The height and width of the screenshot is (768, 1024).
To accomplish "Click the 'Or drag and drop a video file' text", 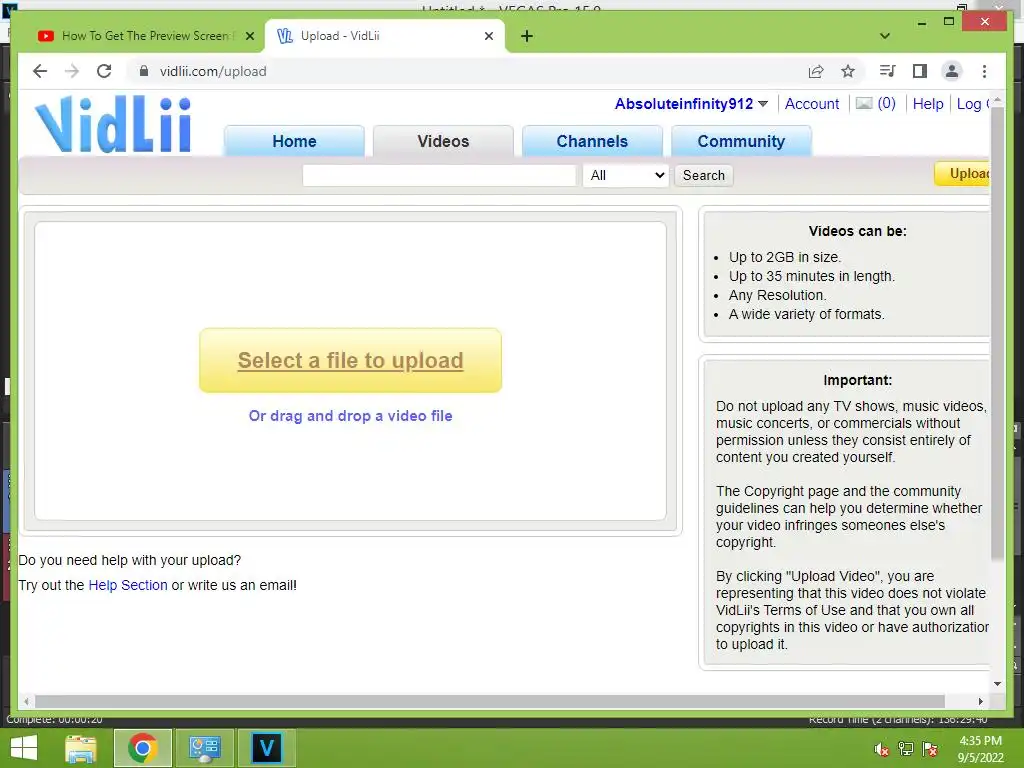I will (x=350, y=416).
